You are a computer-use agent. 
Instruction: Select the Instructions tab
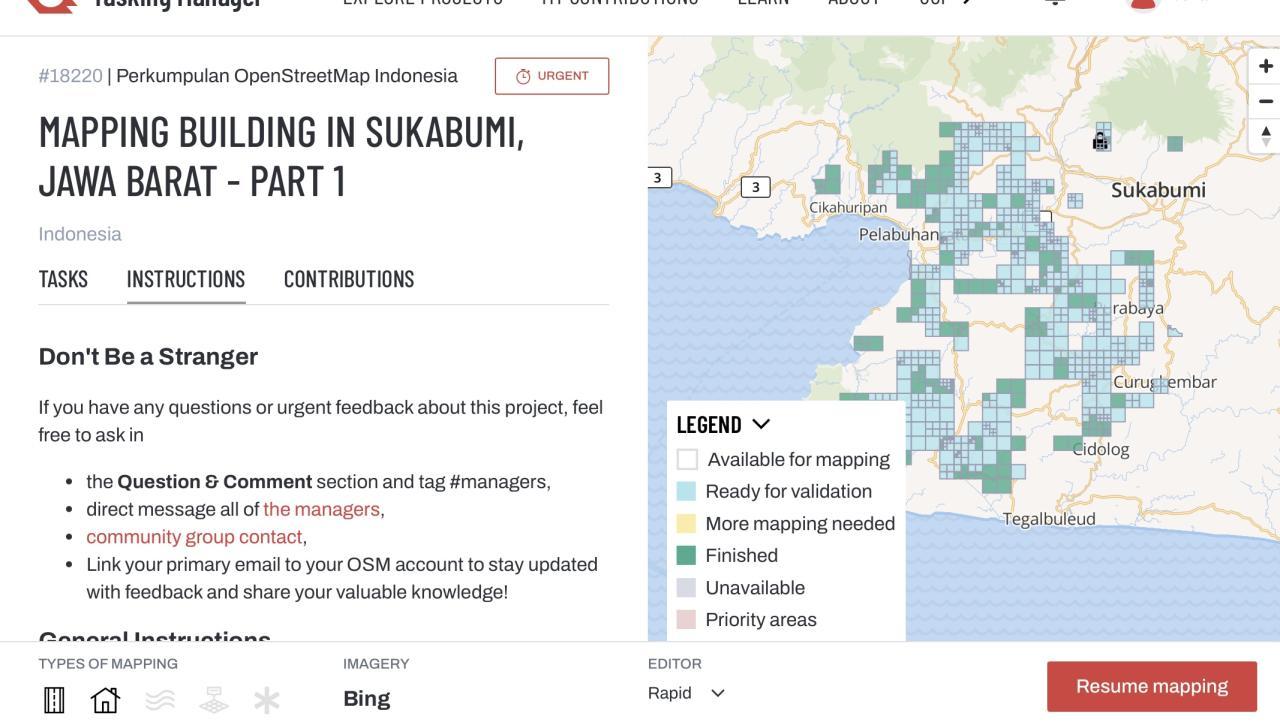(186, 279)
